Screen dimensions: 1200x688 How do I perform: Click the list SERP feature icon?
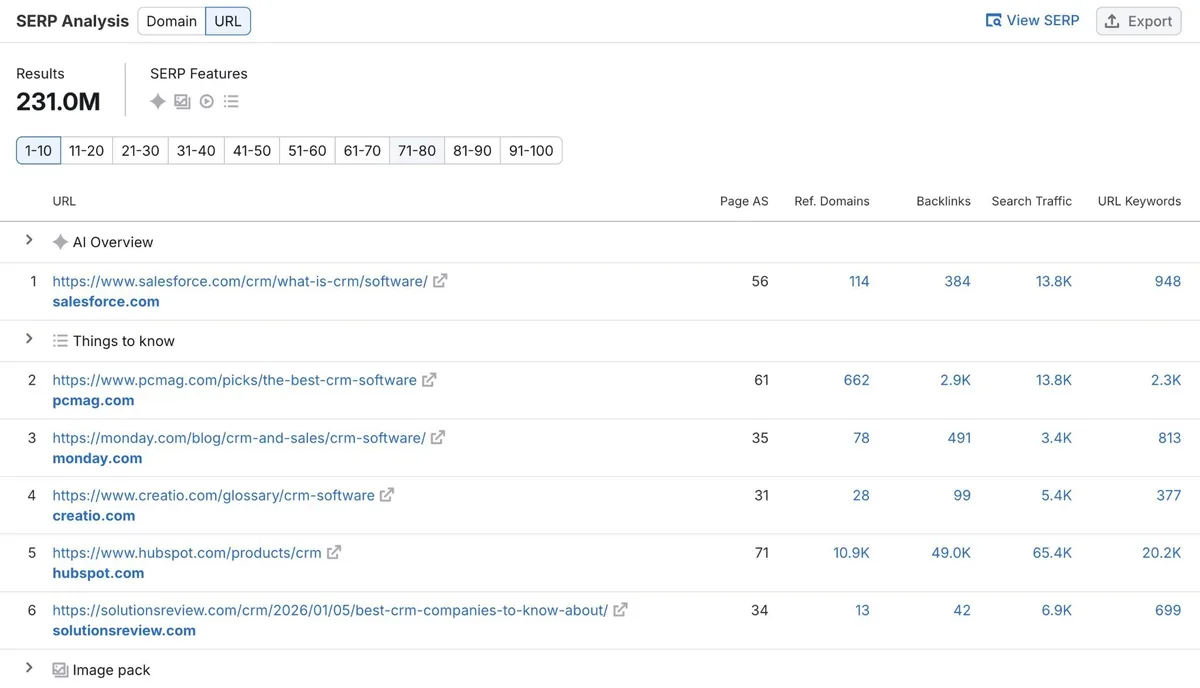coord(231,101)
